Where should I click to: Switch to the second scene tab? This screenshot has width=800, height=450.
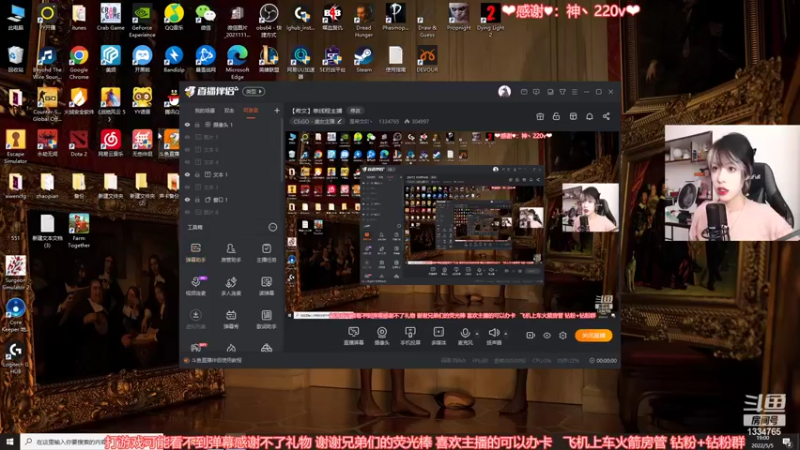pos(229,111)
